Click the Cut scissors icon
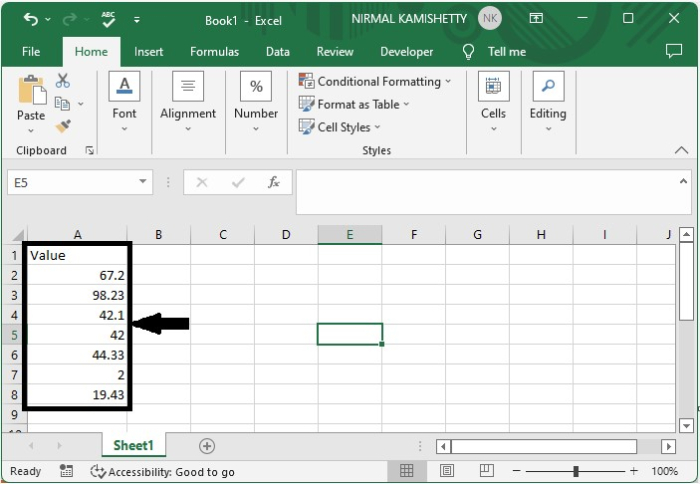Viewport: 700px width, 484px height. click(x=63, y=81)
